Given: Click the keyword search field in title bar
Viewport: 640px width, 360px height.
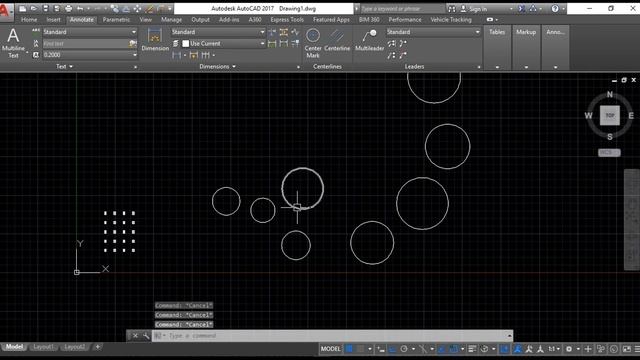Looking at the screenshot, I should coord(402,9).
